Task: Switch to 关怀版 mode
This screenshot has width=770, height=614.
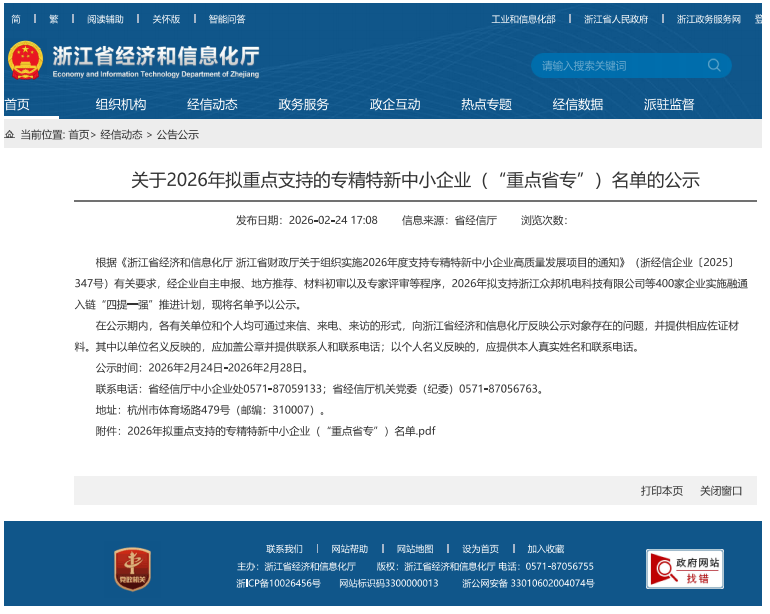Action: coord(166,19)
